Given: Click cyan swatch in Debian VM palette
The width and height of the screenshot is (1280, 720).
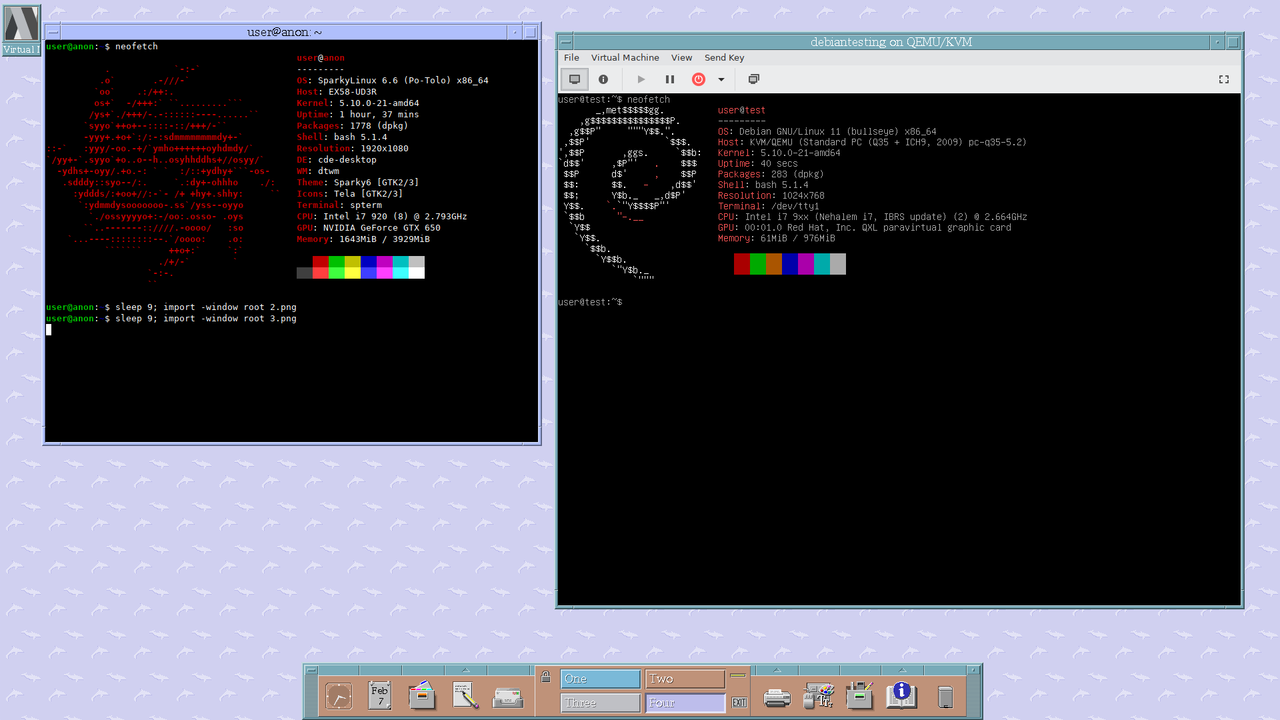Looking at the screenshot, I should click(822, 263).
